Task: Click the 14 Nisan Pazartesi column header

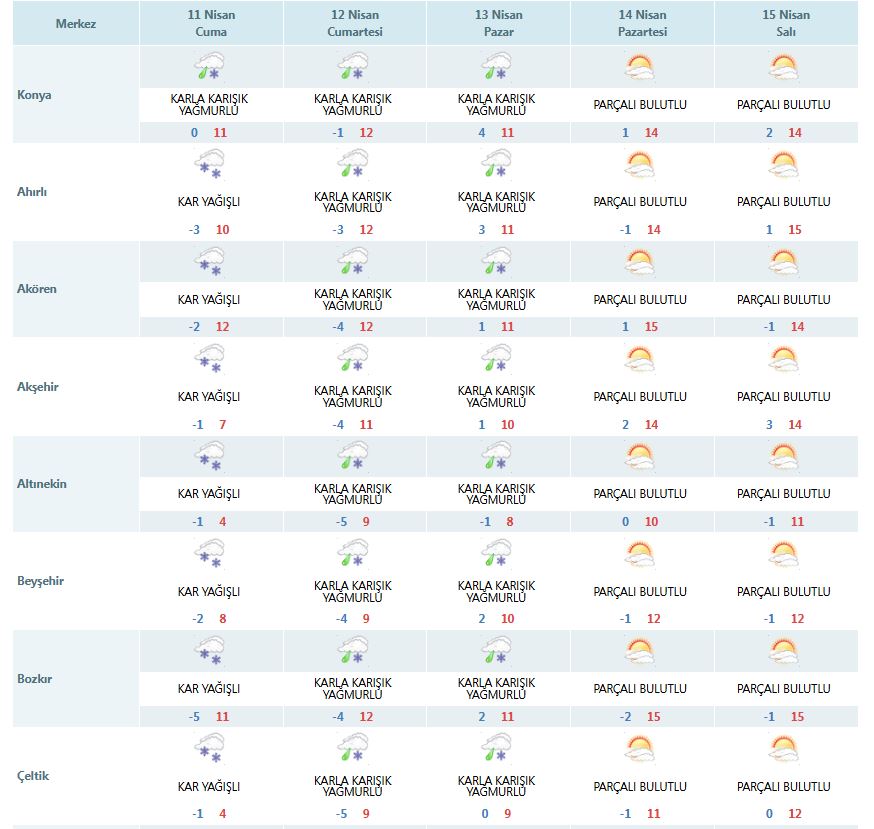Action: click(x=641, y=23)
